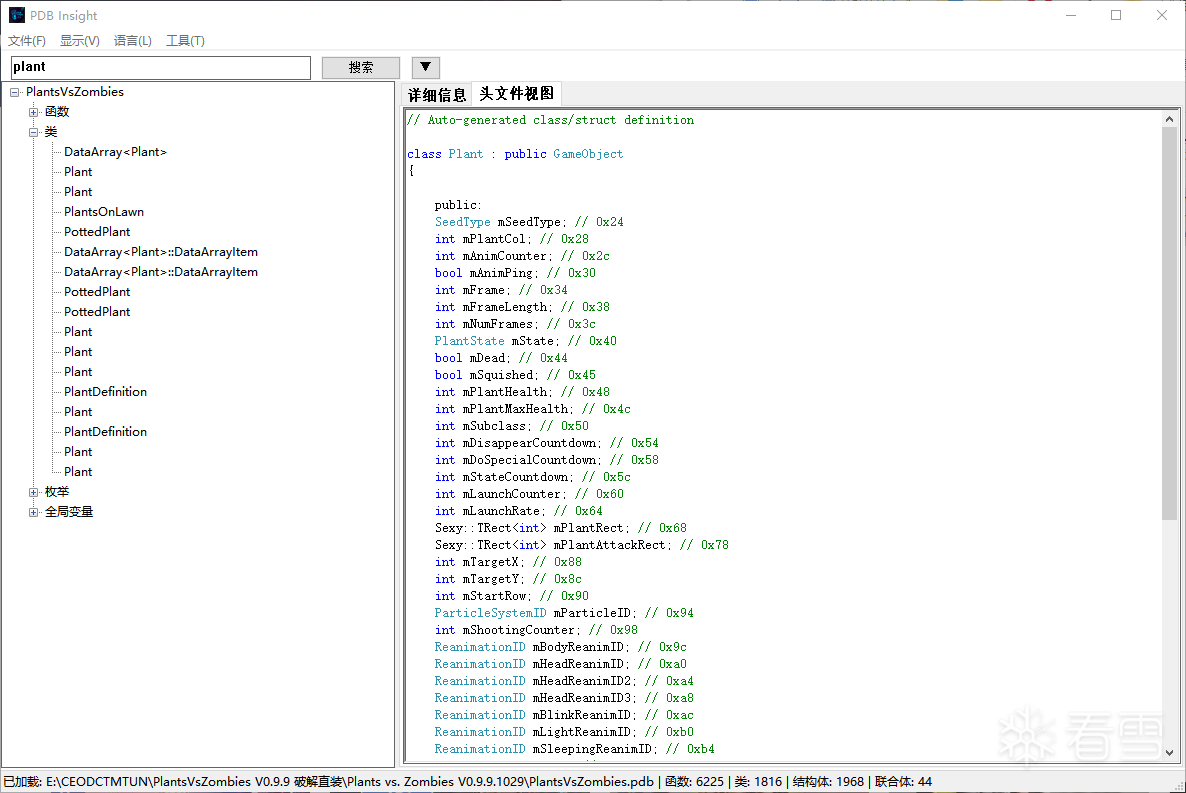This screenshot has height=793, width=1186.
Task: Select DataArray<Plant> in the class tree
Action: click(115, 152)
